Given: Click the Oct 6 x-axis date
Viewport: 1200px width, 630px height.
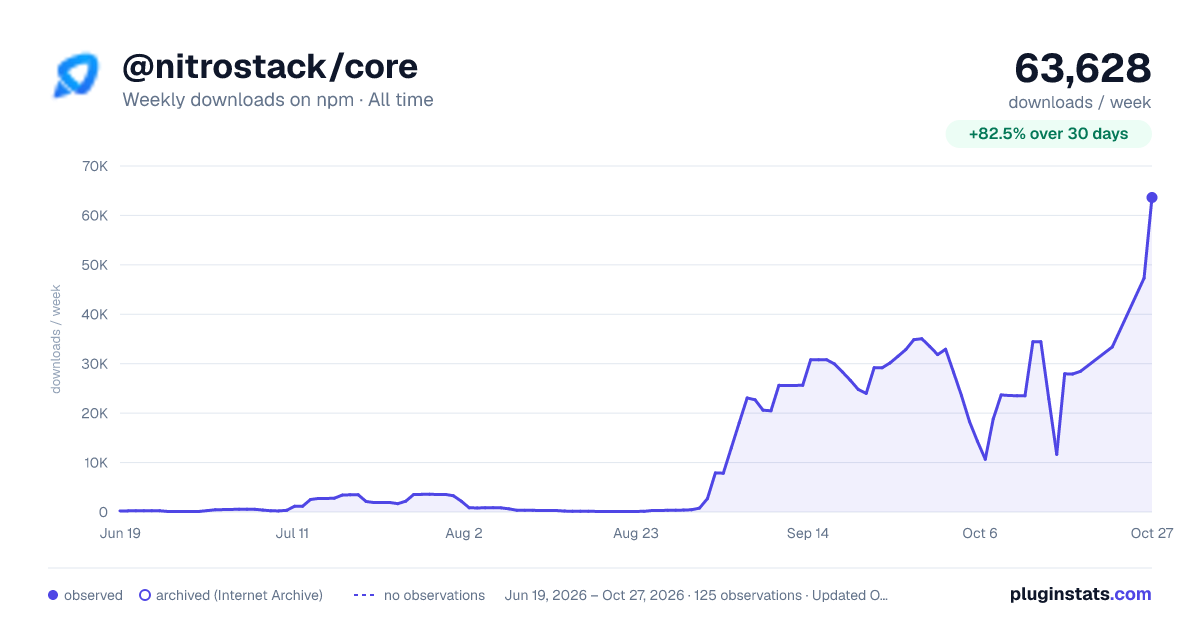Looking at the screenshot, I should tap(980, 534).
